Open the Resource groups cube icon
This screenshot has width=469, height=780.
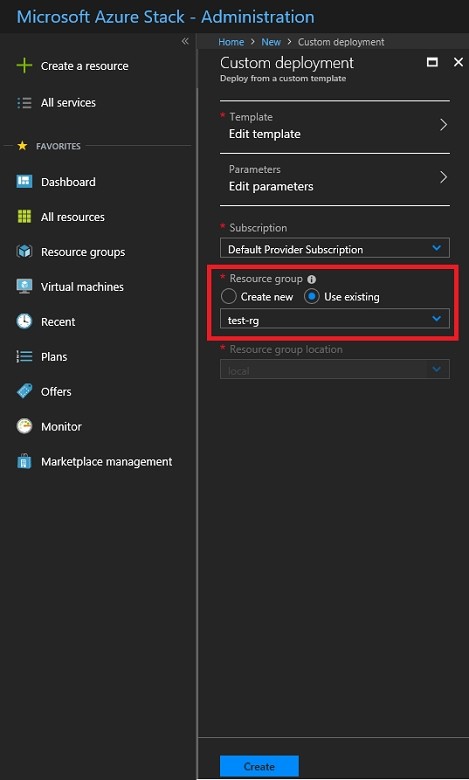[x=24, y=252]
